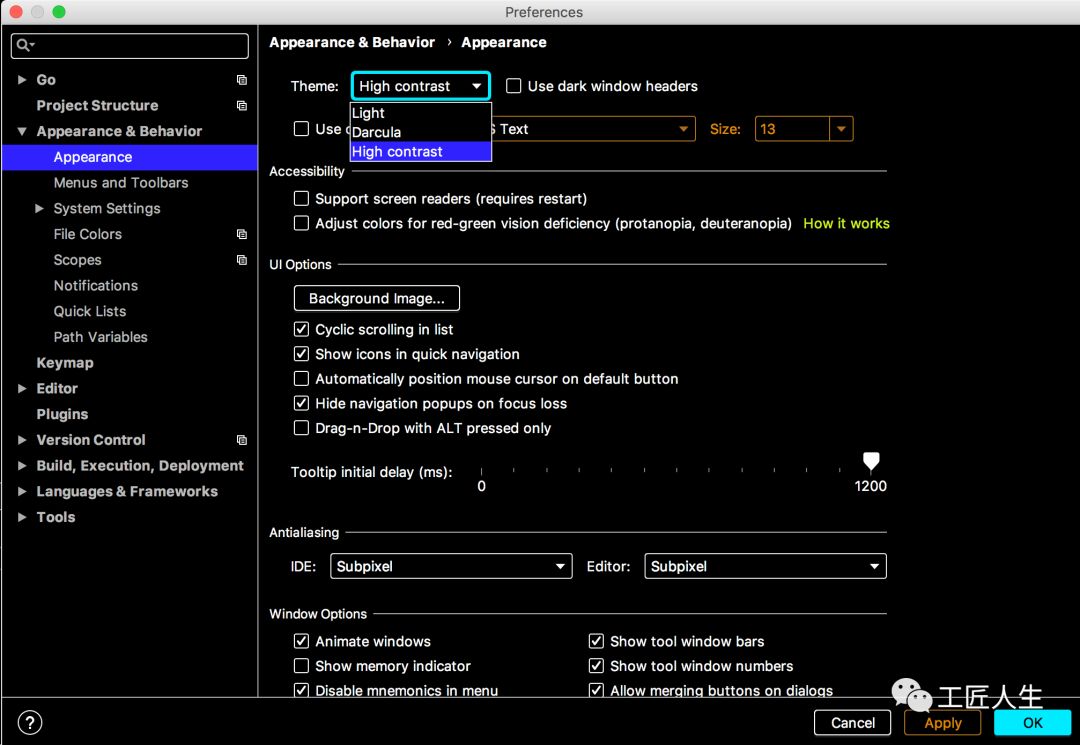Click the search magnifier icon in search field
1080x745 pixels.
click(24, 46)
